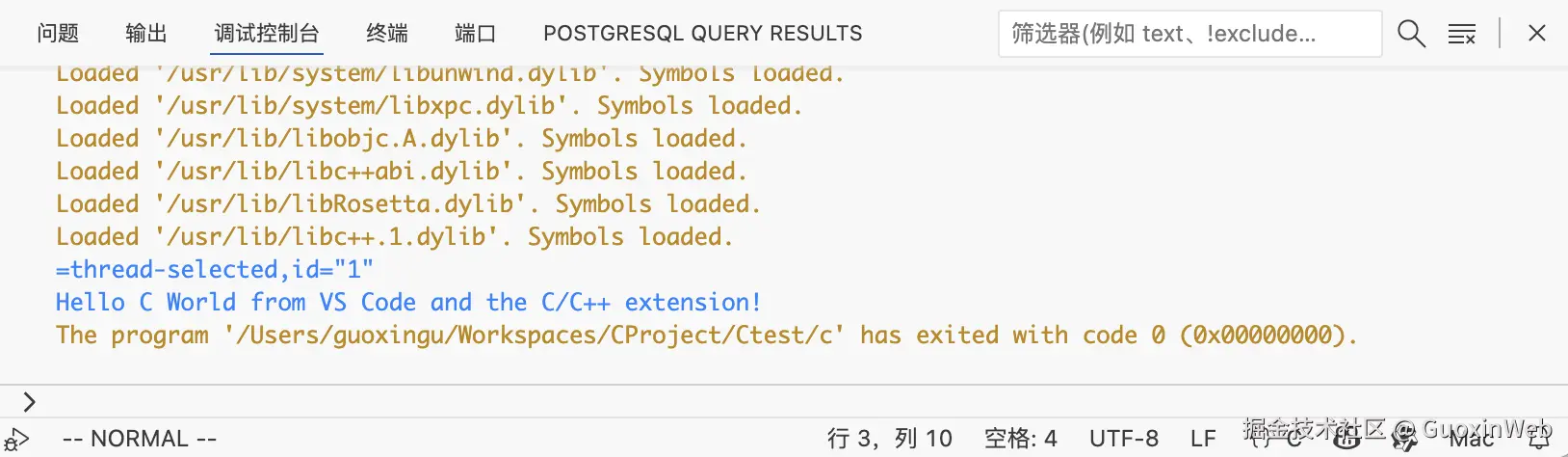Focus the 筛选器 filter input field
Screen dimensions: 1568x457
point(1189,34)
